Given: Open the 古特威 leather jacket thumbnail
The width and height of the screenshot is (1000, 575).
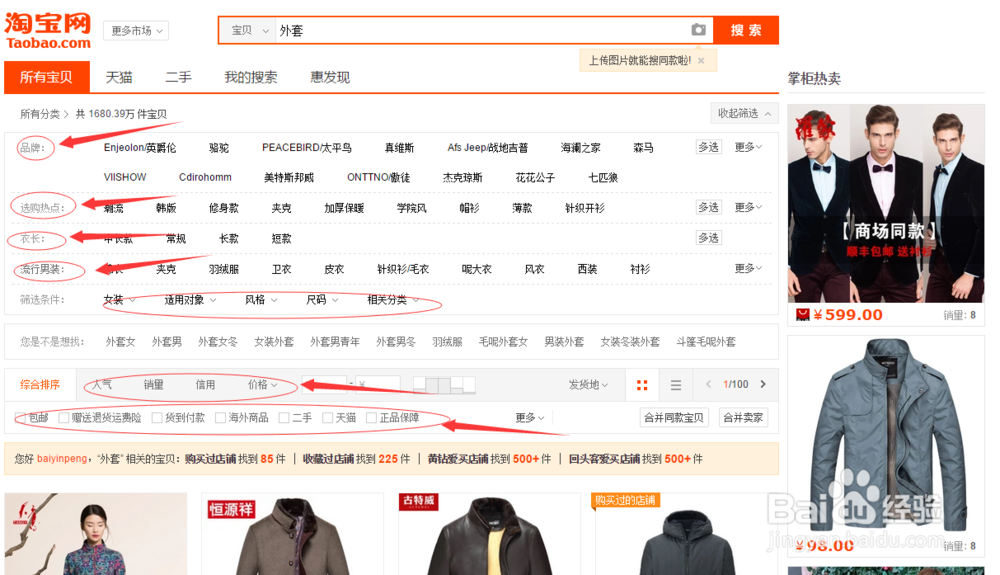Looking at the screenshot, I should 489,534.
